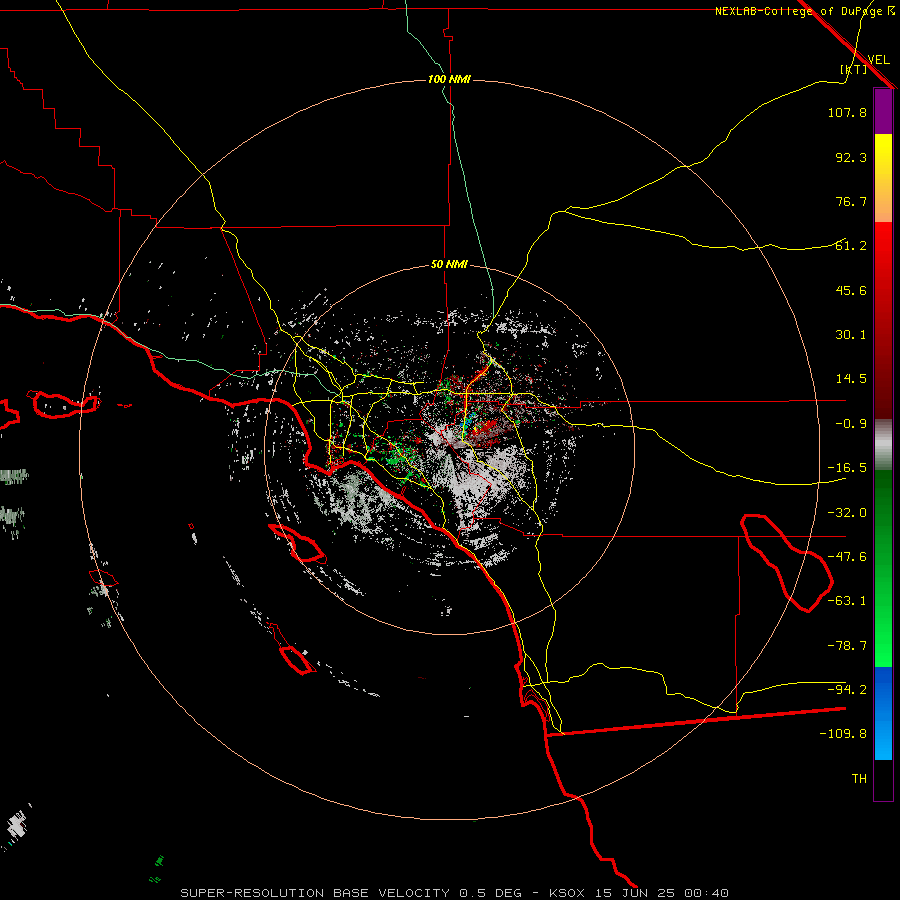This screenshot has height=900, width=900.
Task: Click the -0.9 velocity scale value
Action: (851, 424)
